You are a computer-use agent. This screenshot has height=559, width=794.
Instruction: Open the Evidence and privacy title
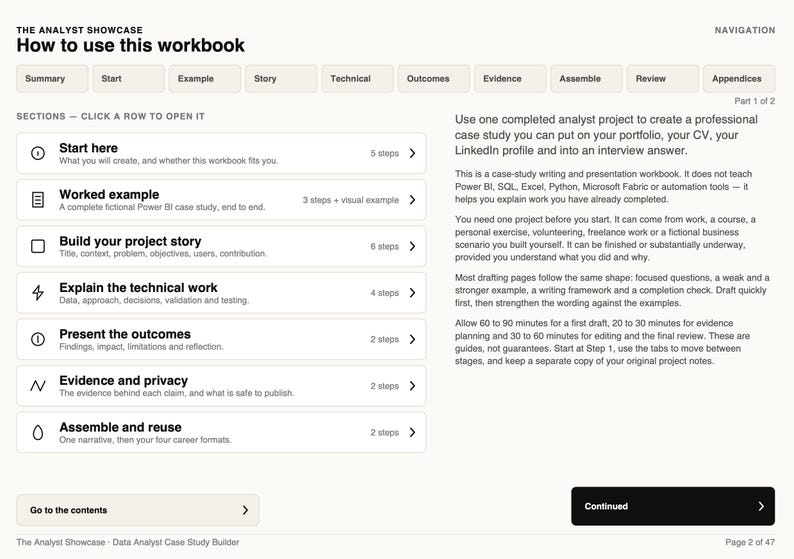(124, 381)
